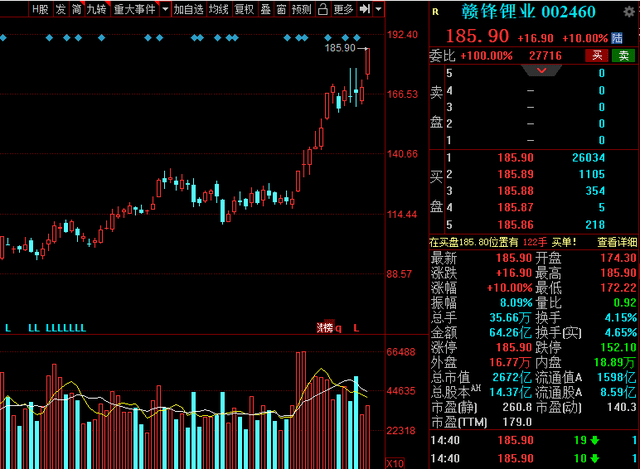
Task: Open the 更多 menu in toolbar
Action: coord(343,9)
